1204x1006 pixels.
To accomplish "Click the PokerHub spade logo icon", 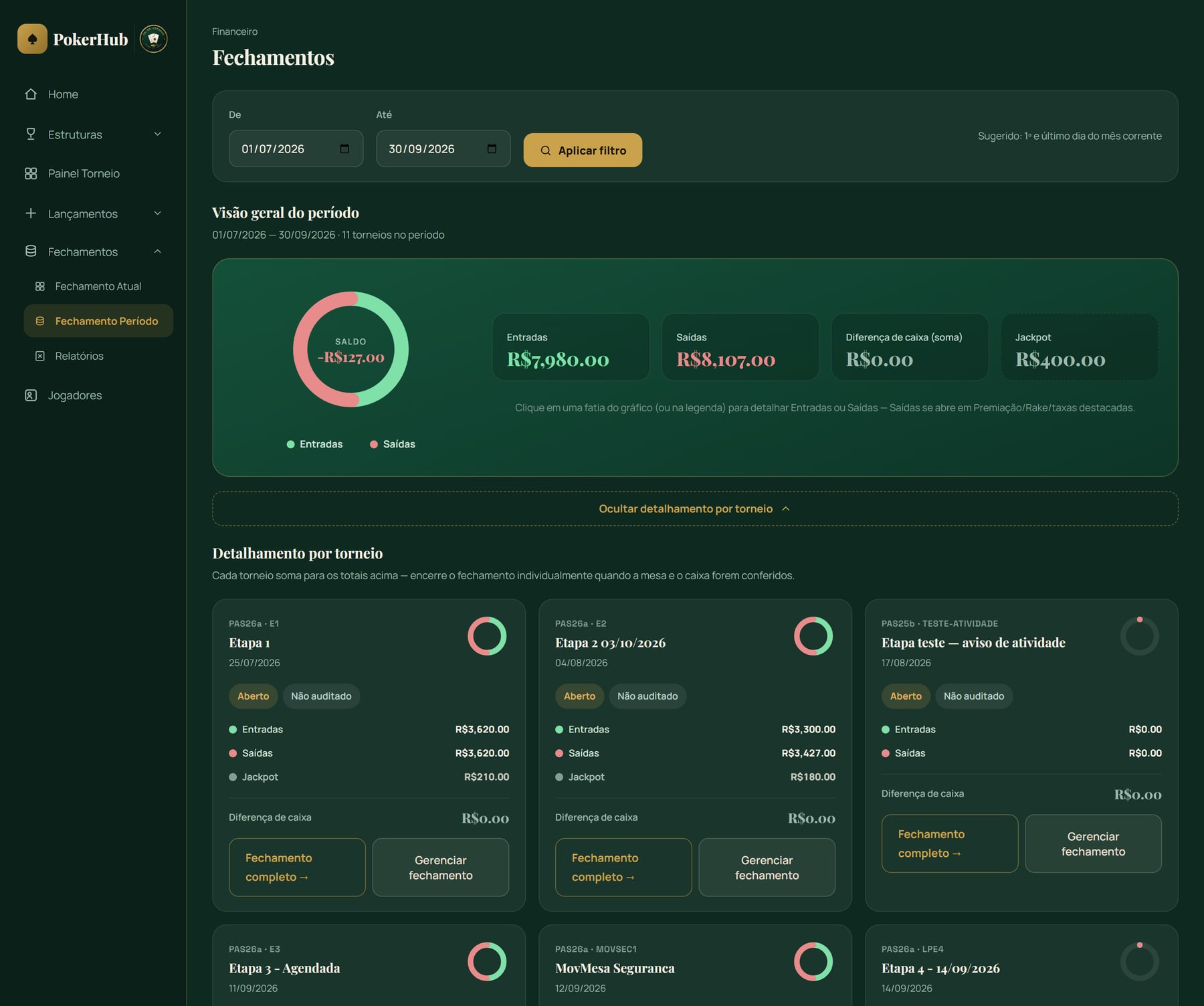I will coord(32,39).
